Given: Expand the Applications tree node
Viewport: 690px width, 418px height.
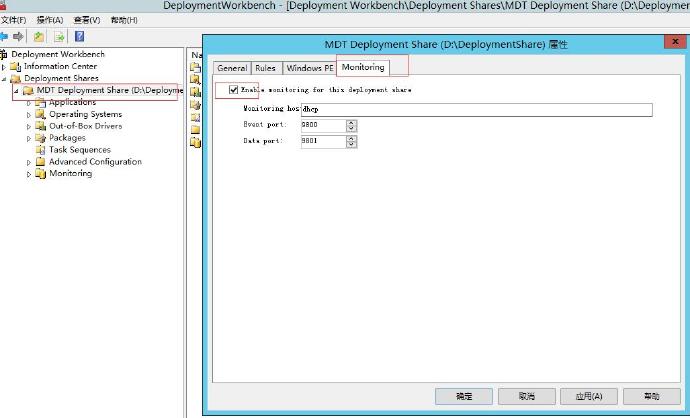Looking at the screenshot, I should click(29, 103).
